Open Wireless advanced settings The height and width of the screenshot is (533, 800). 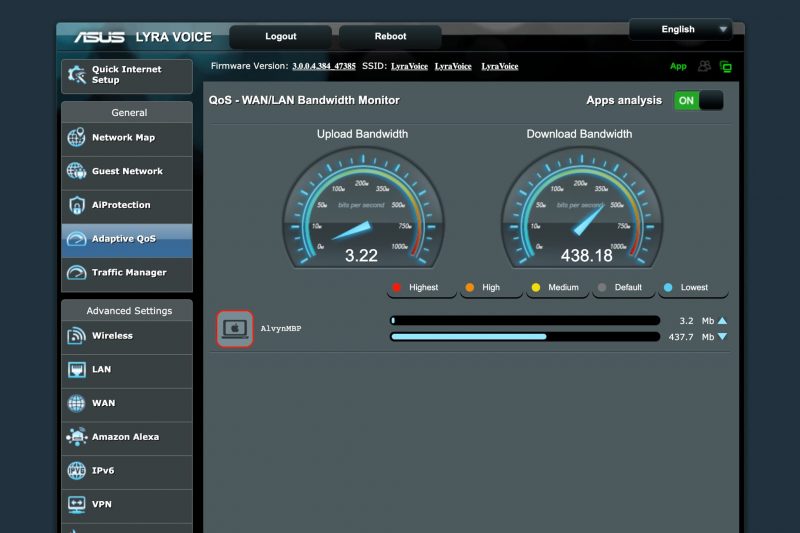[x=127, y=336]
